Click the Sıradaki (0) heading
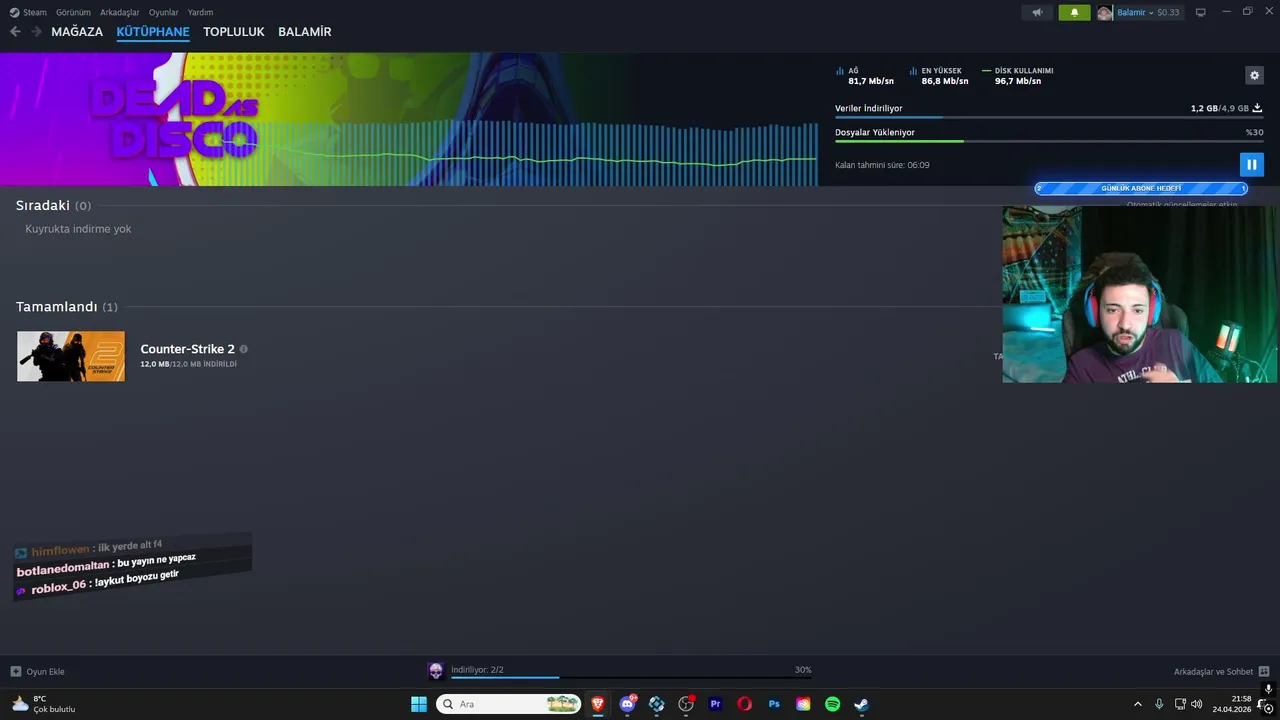The height and width of the screenshot is (720, 1280). point(53,205)
